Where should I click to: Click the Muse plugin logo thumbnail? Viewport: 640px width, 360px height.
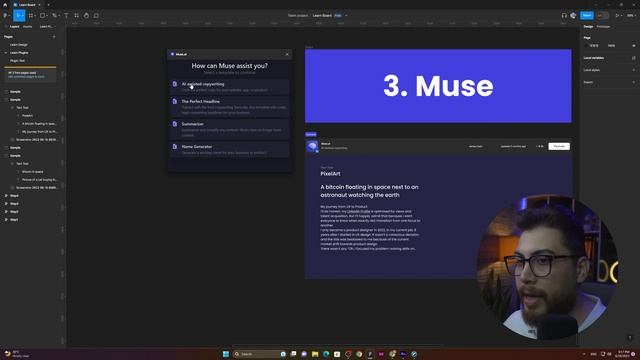312,146
